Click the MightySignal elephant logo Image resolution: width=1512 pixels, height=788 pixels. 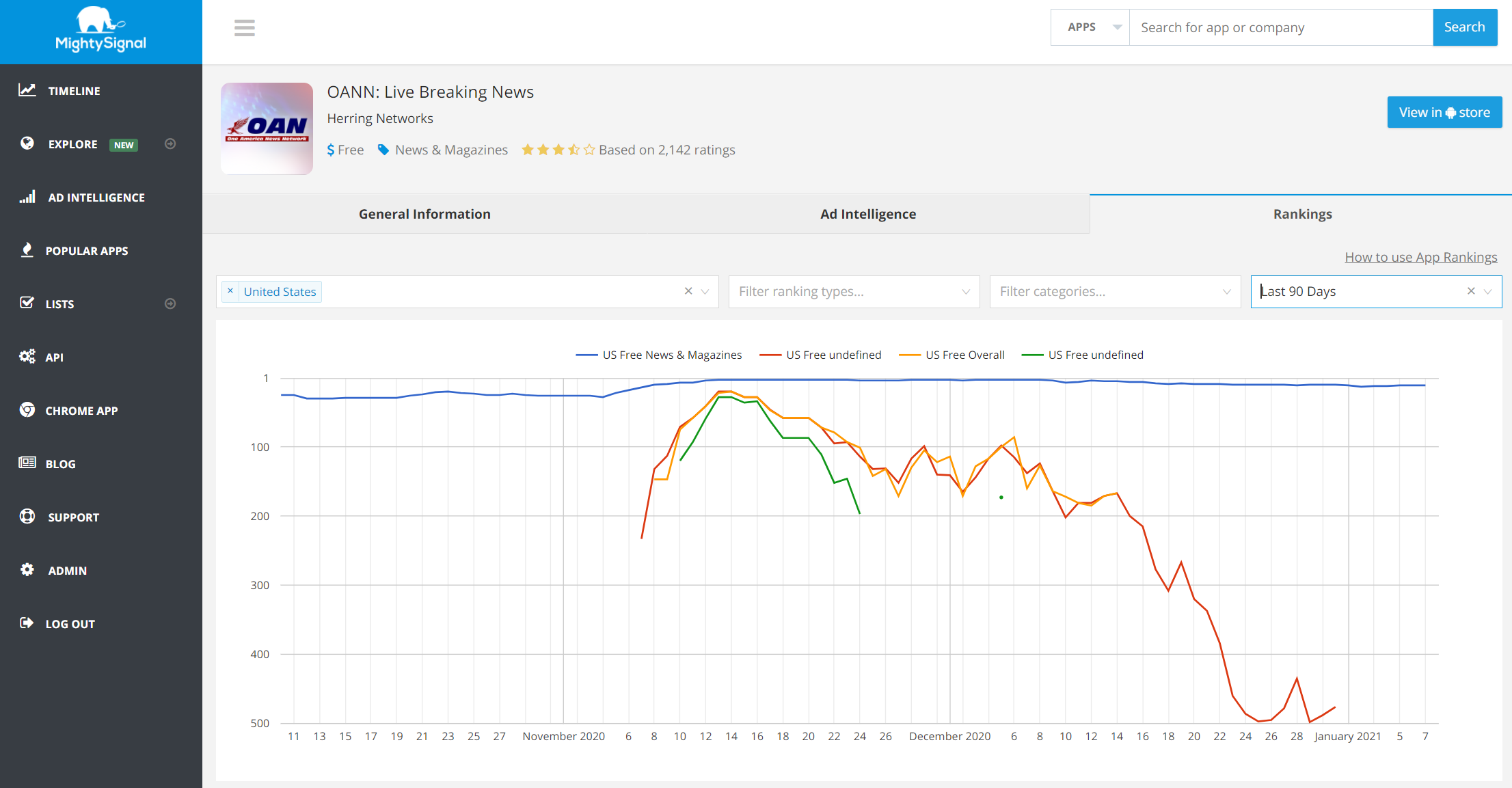point(100,30)
